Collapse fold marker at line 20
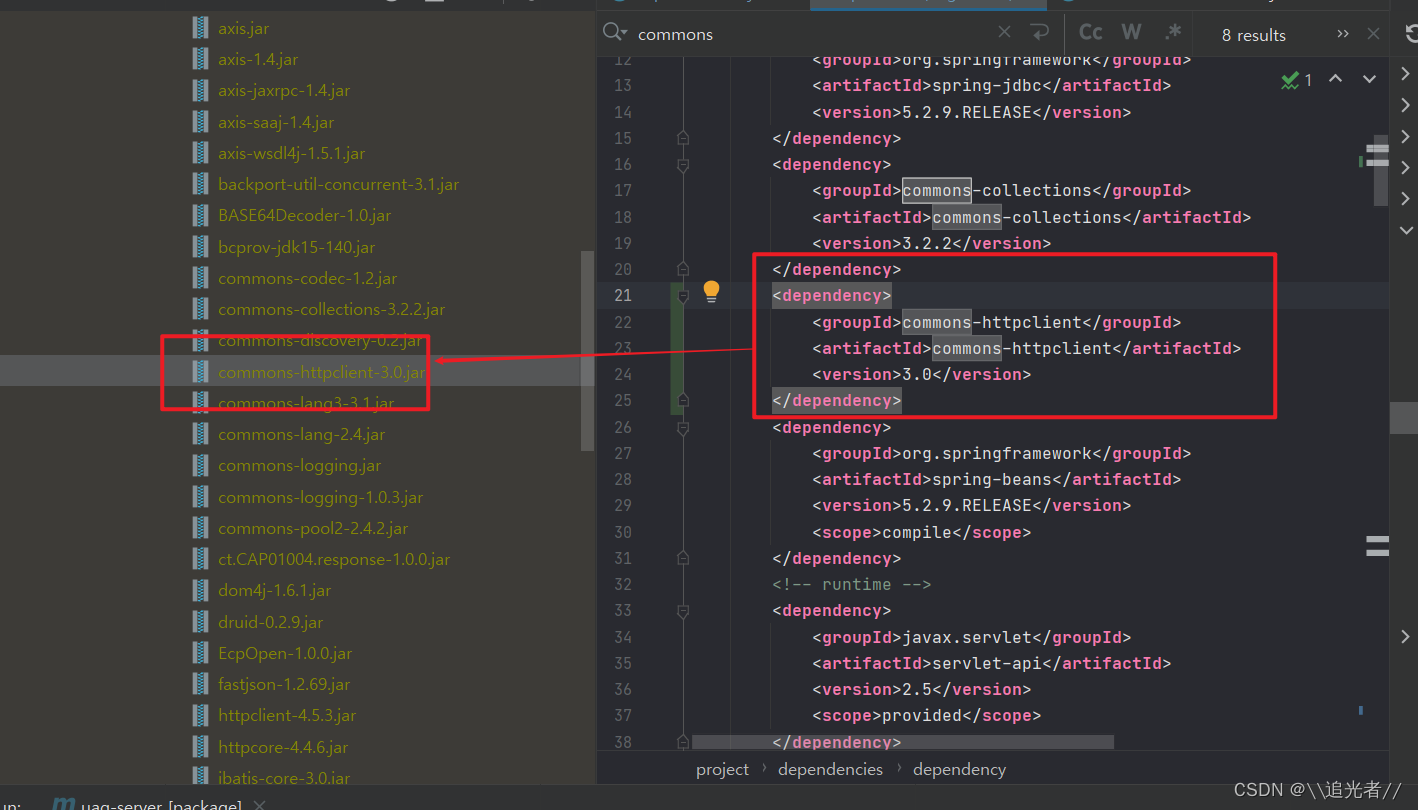The width and height of the screenshot is (1418, 810). point(683,269)
